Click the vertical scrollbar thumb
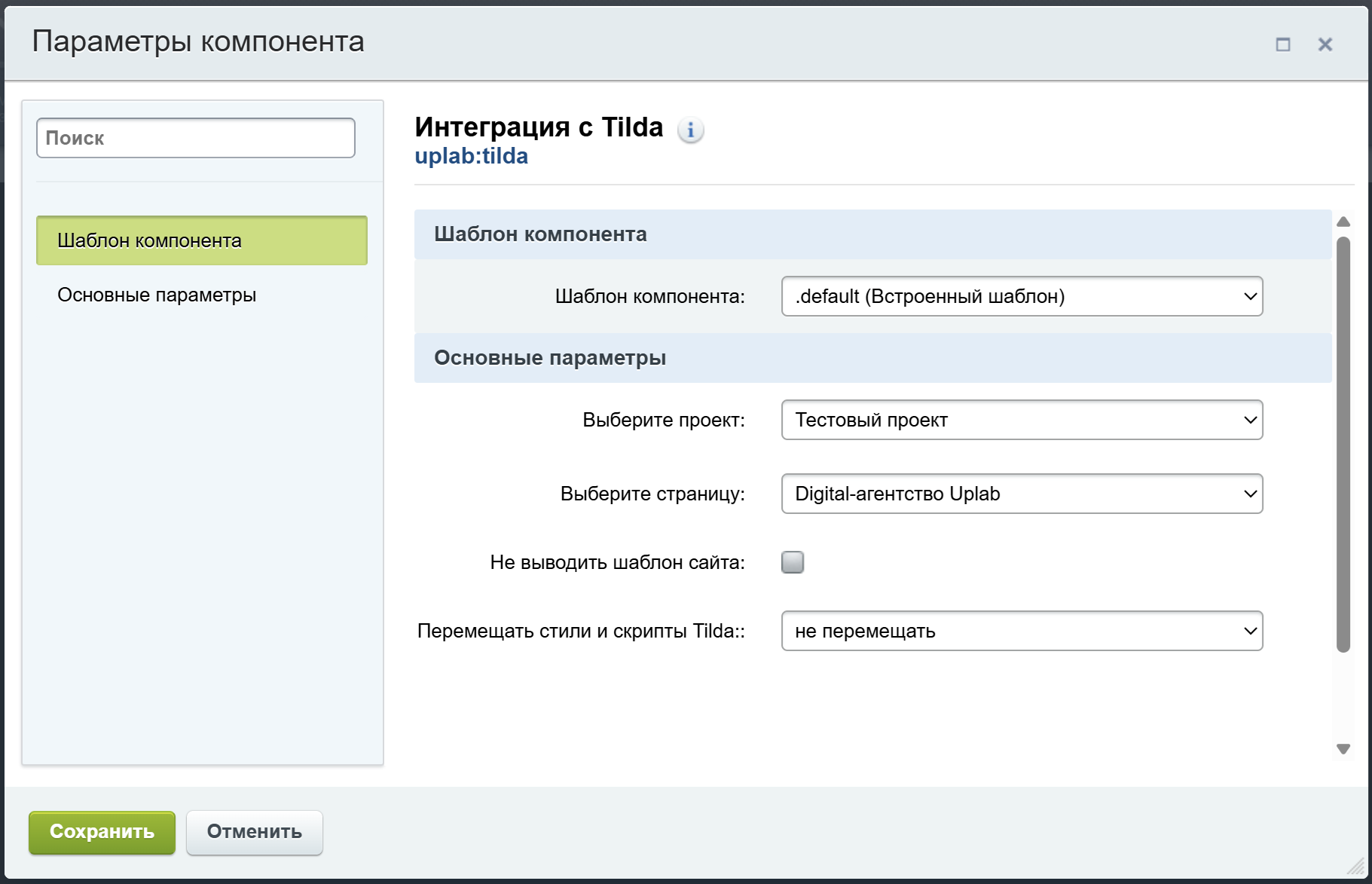This screenshot has width=1372, height=884. [x=1343, y=445]
